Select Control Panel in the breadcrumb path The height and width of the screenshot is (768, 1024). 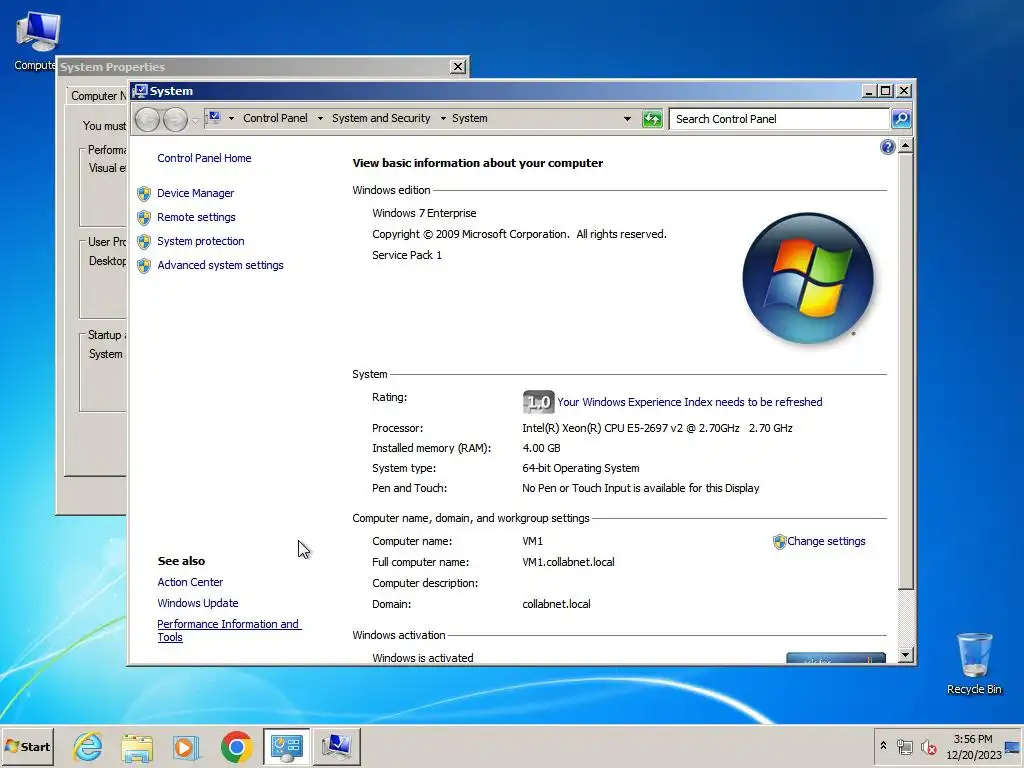(x=275, y=118)
